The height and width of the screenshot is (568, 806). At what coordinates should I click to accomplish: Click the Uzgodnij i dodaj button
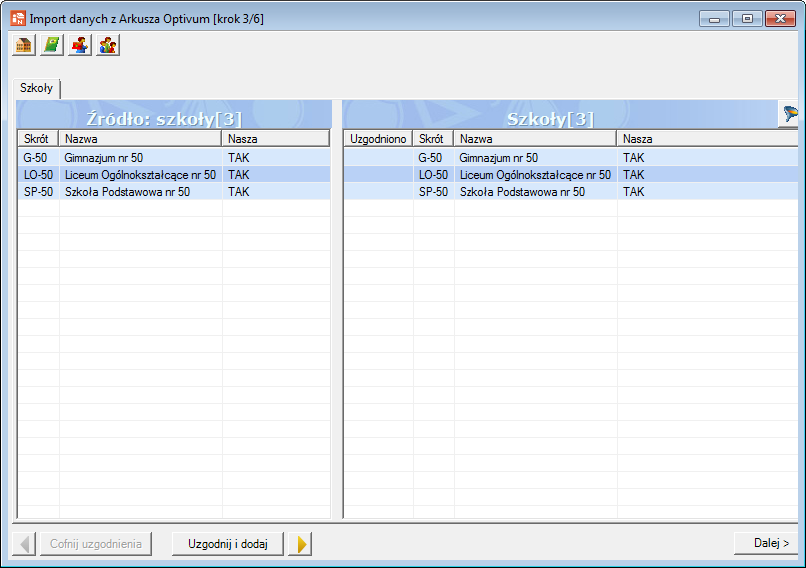pos(228,544)
